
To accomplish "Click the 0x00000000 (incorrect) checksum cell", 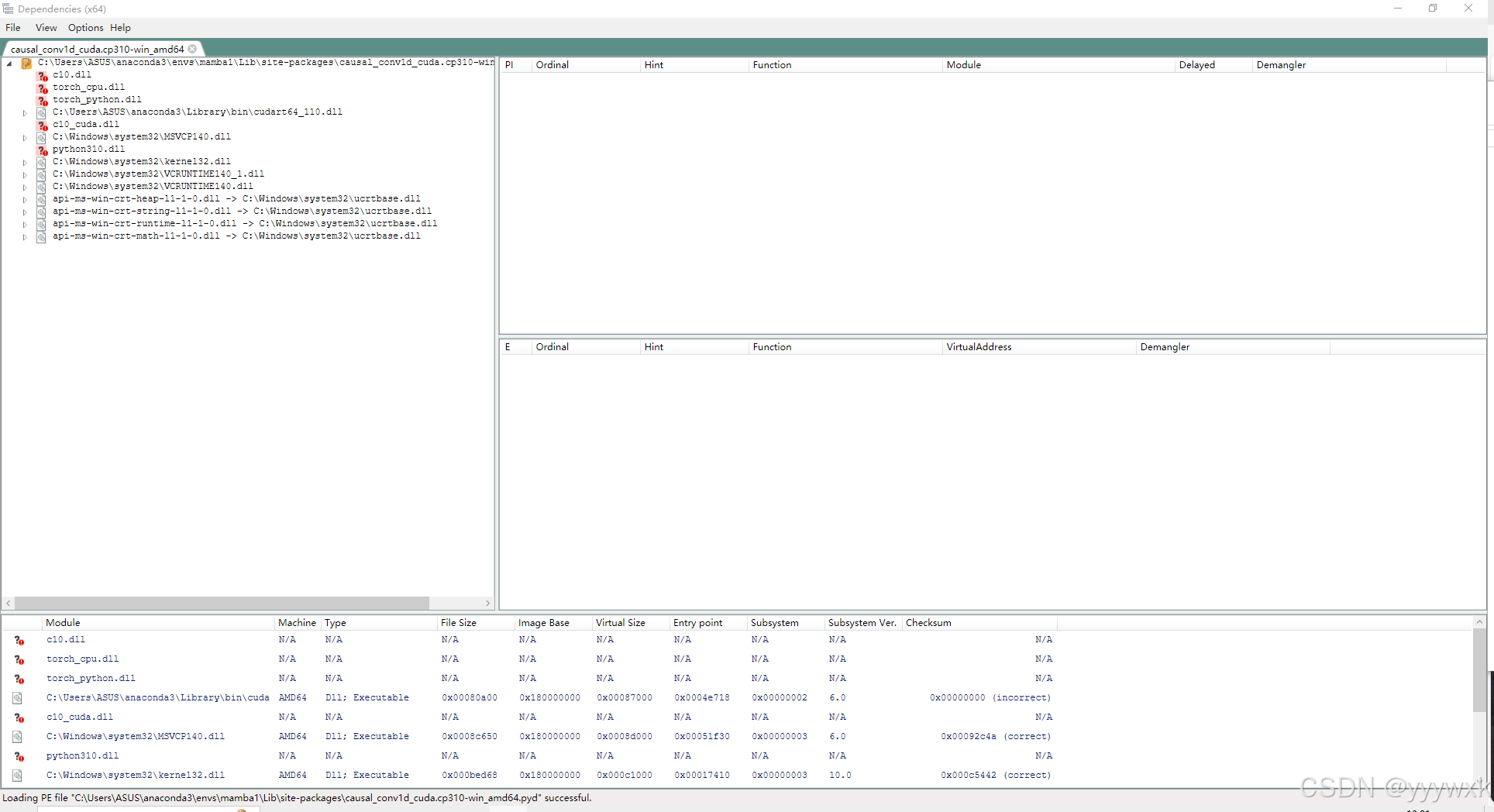I will (990, 698).
